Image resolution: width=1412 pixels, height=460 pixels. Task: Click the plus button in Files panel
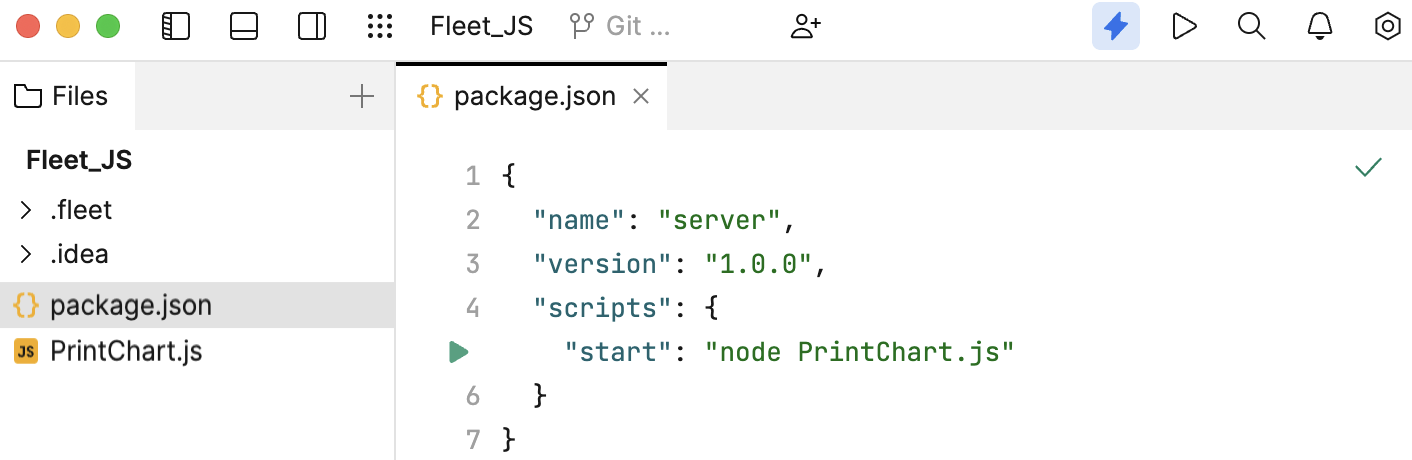coord(362,97)
